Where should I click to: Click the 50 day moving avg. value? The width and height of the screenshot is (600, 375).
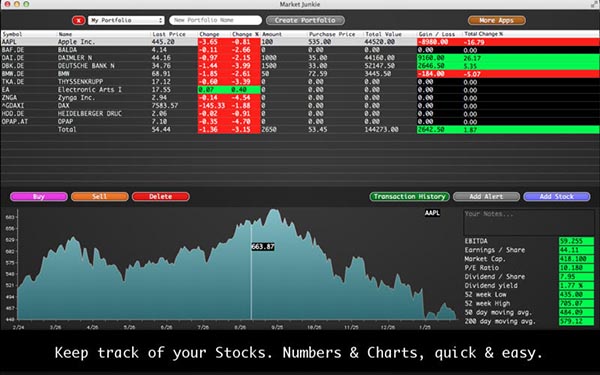[x=576, y=313]
